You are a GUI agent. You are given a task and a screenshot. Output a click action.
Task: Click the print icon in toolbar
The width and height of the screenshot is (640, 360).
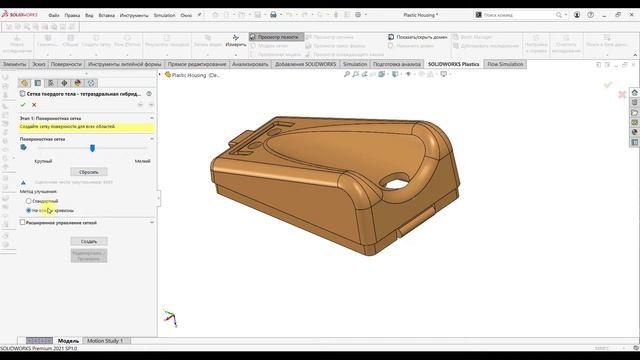coord(273,15)
